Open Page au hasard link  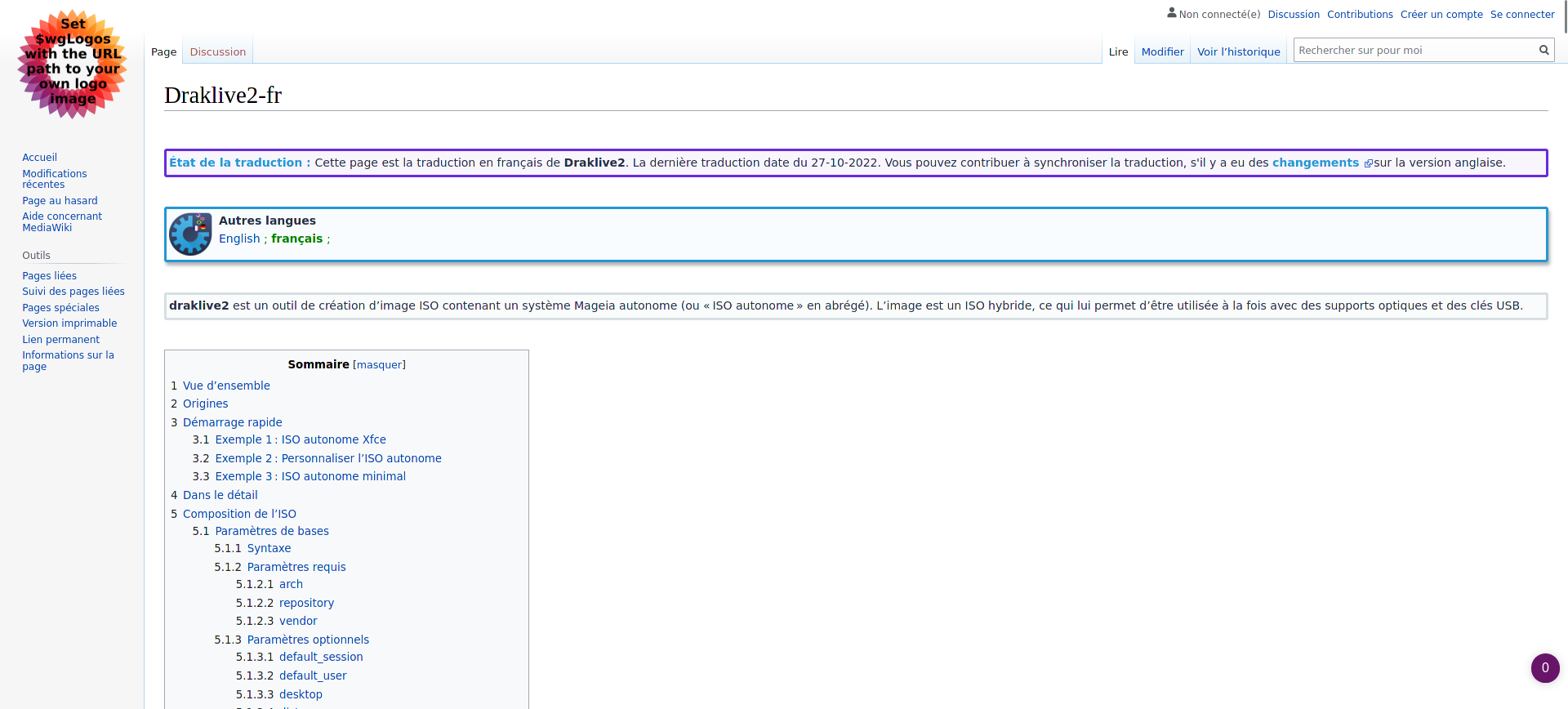pyautogui.click(x=60, y=201)
